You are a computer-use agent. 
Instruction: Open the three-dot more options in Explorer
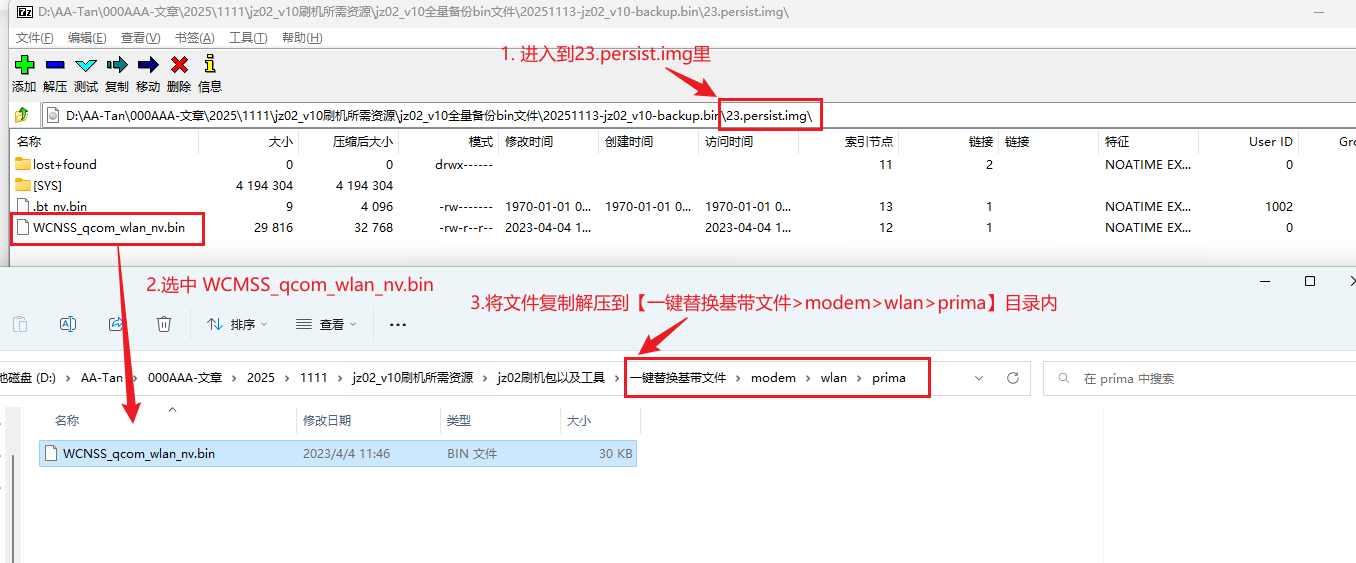(398, 324)
